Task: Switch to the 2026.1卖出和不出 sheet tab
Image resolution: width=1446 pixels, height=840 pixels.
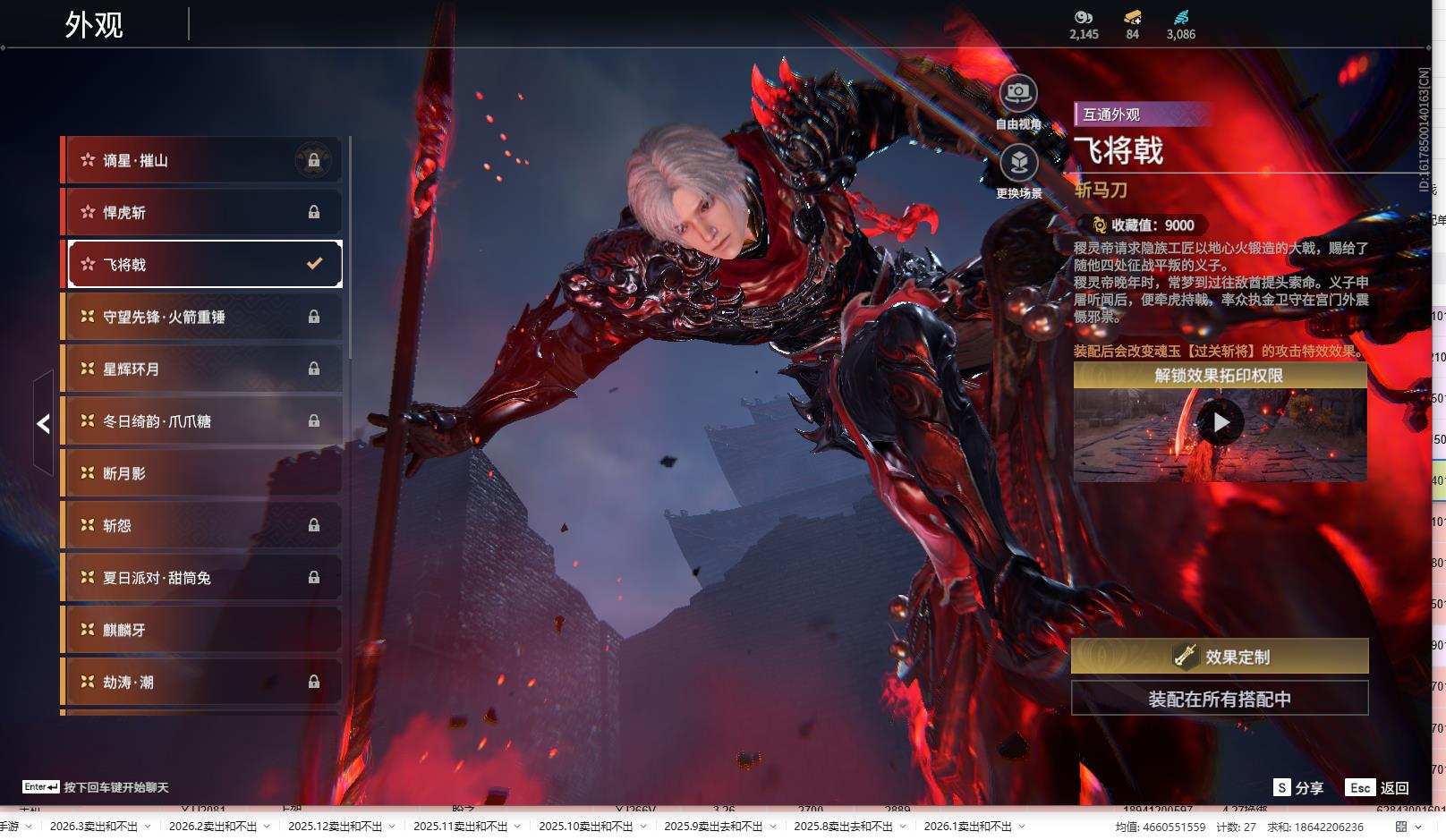Action: coord(968,827)
